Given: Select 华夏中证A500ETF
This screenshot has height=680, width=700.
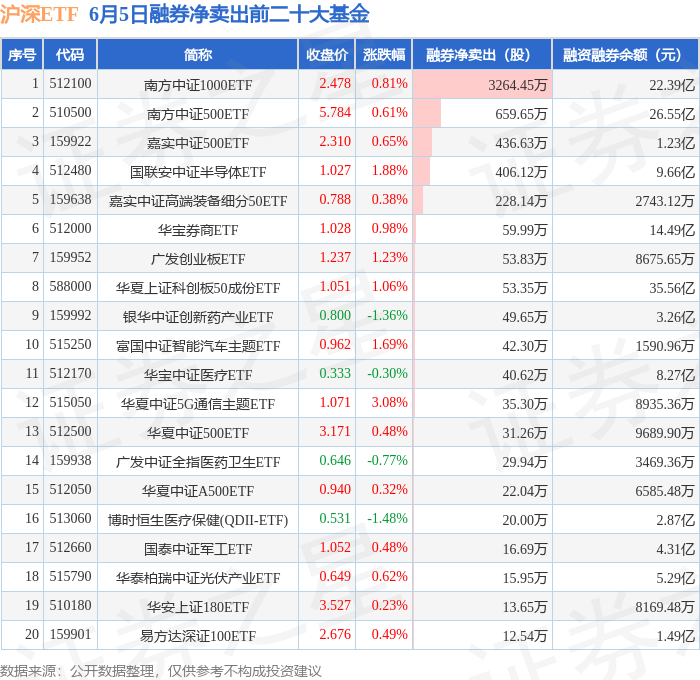Looking at the screenshot, I should tap(198, 491).
